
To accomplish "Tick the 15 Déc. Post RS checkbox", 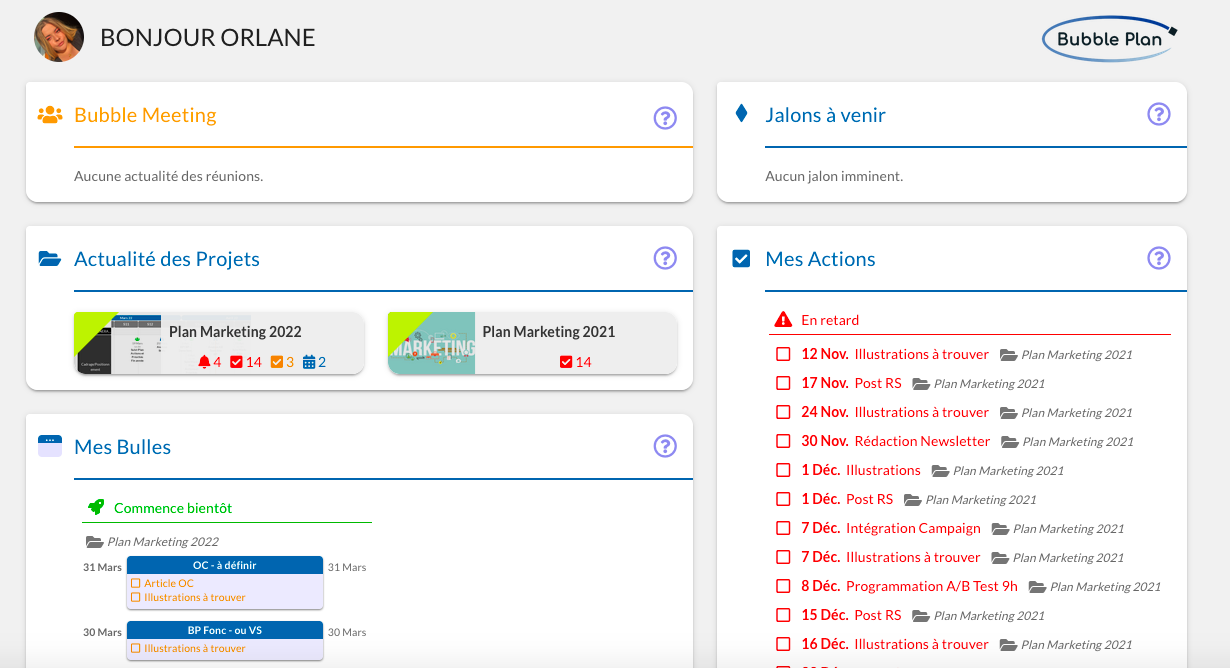I will point(783,615).
